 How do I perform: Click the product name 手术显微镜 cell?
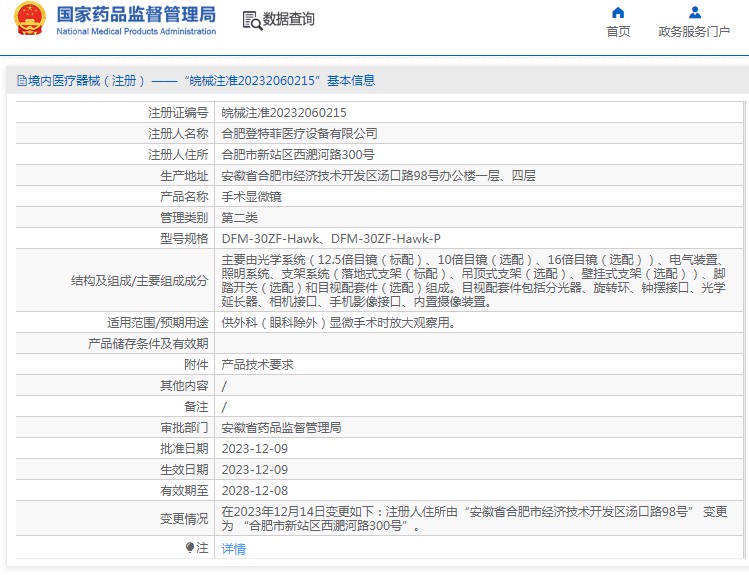(251, 197)
